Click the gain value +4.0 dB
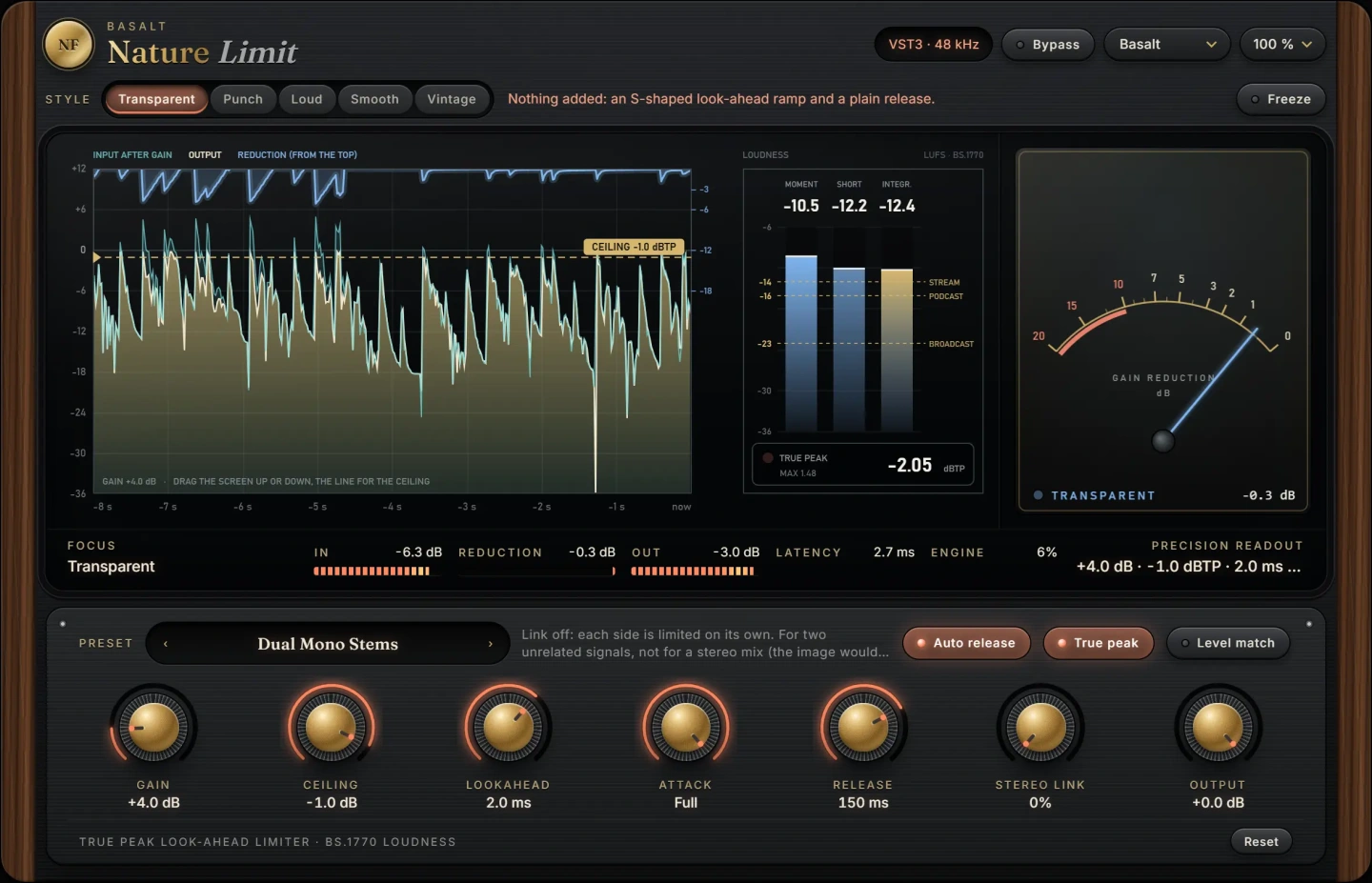 (153, 803)
